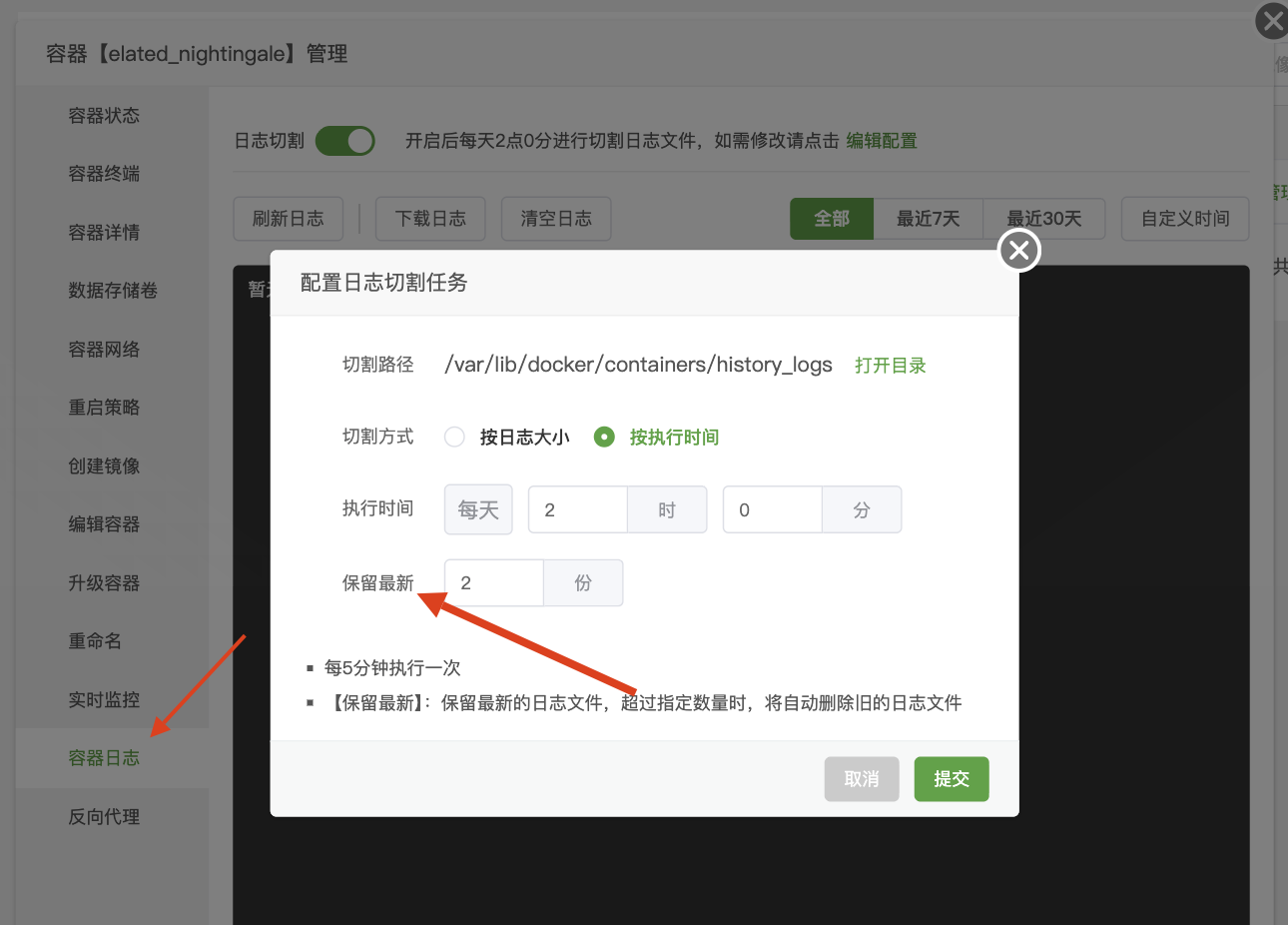Select the 全部 log range tab
The height and width of the screenshot is (925, 1288).
pyautogui.click(x=831, y=218)
